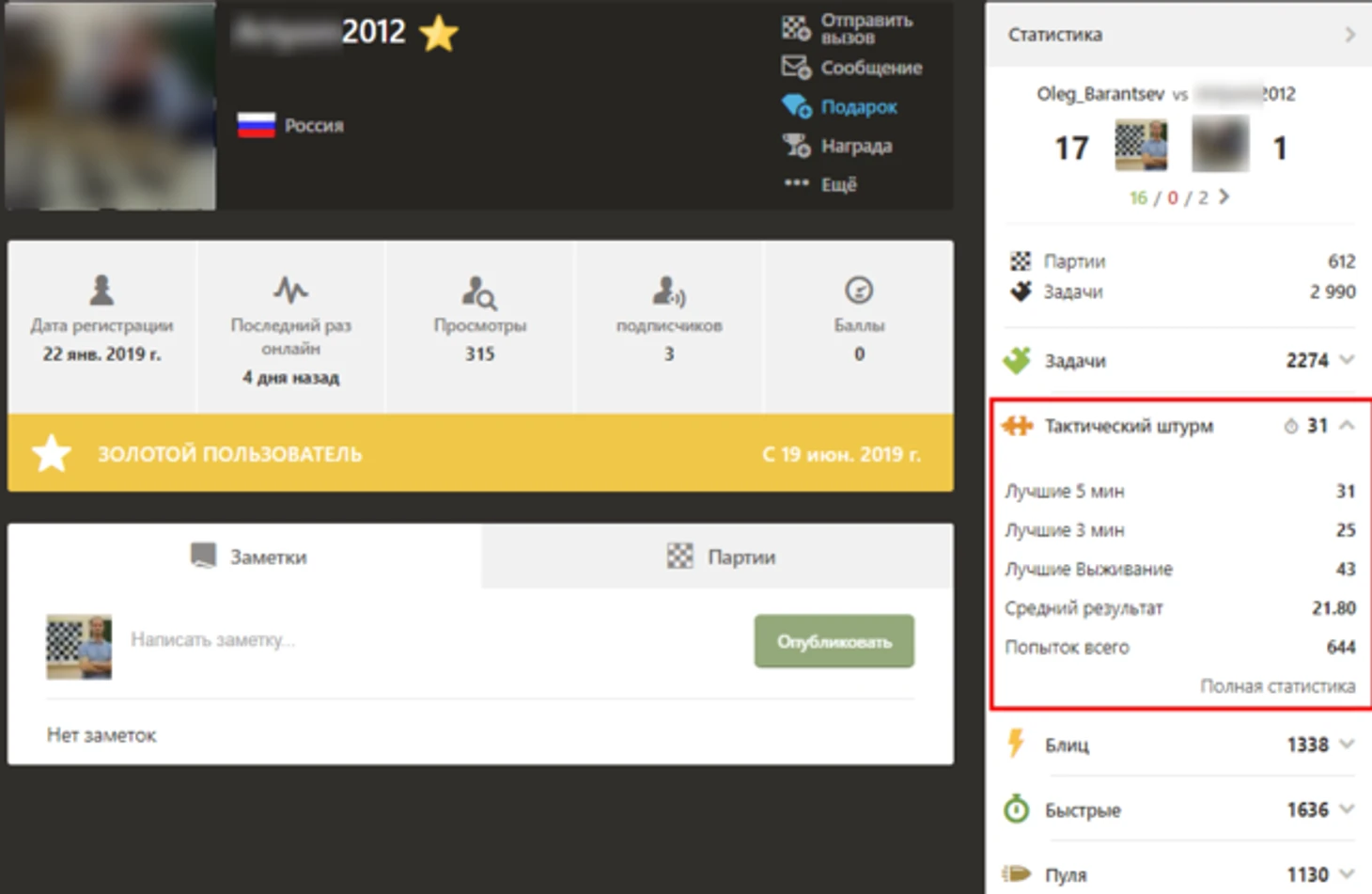This screenshot has width=1372, height=894.
Task: Expand the Блиц 1338 rating section
Action: click(1348, 745)
